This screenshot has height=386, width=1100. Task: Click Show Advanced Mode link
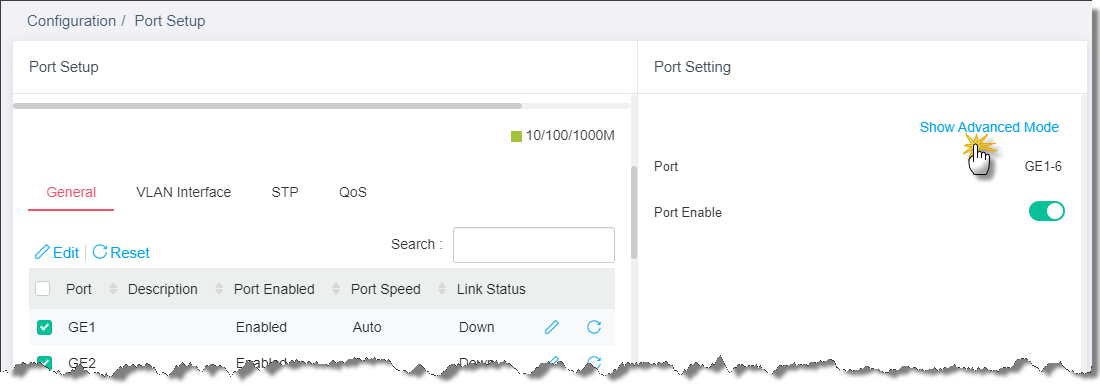(x=989, y=127)
